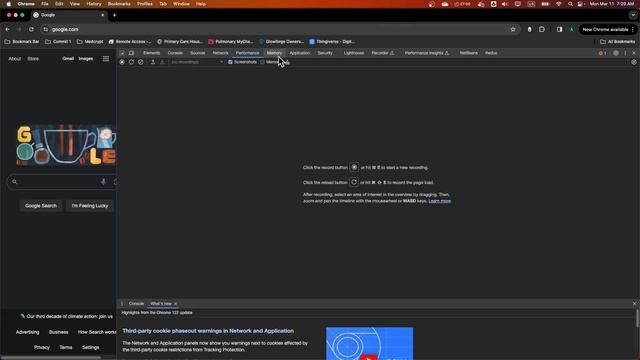
Task: Open the Redux tab
Action: point(491,53)
